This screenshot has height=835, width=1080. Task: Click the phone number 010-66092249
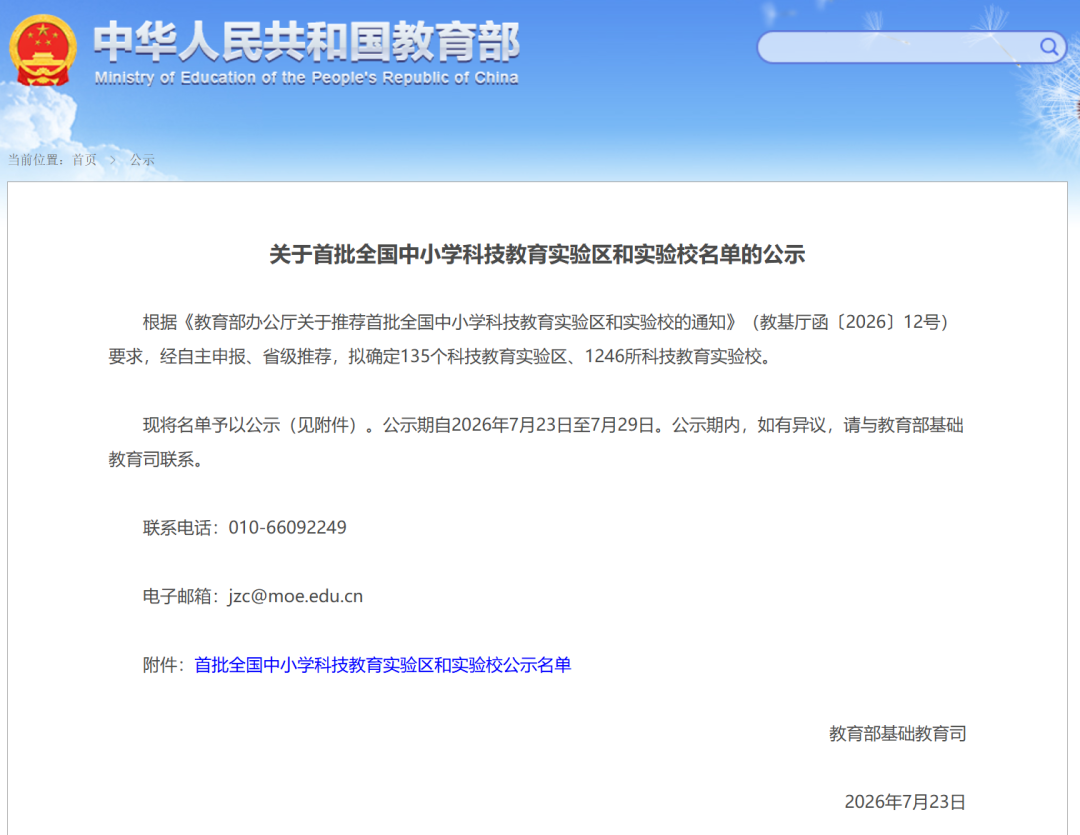coord(287,528)
